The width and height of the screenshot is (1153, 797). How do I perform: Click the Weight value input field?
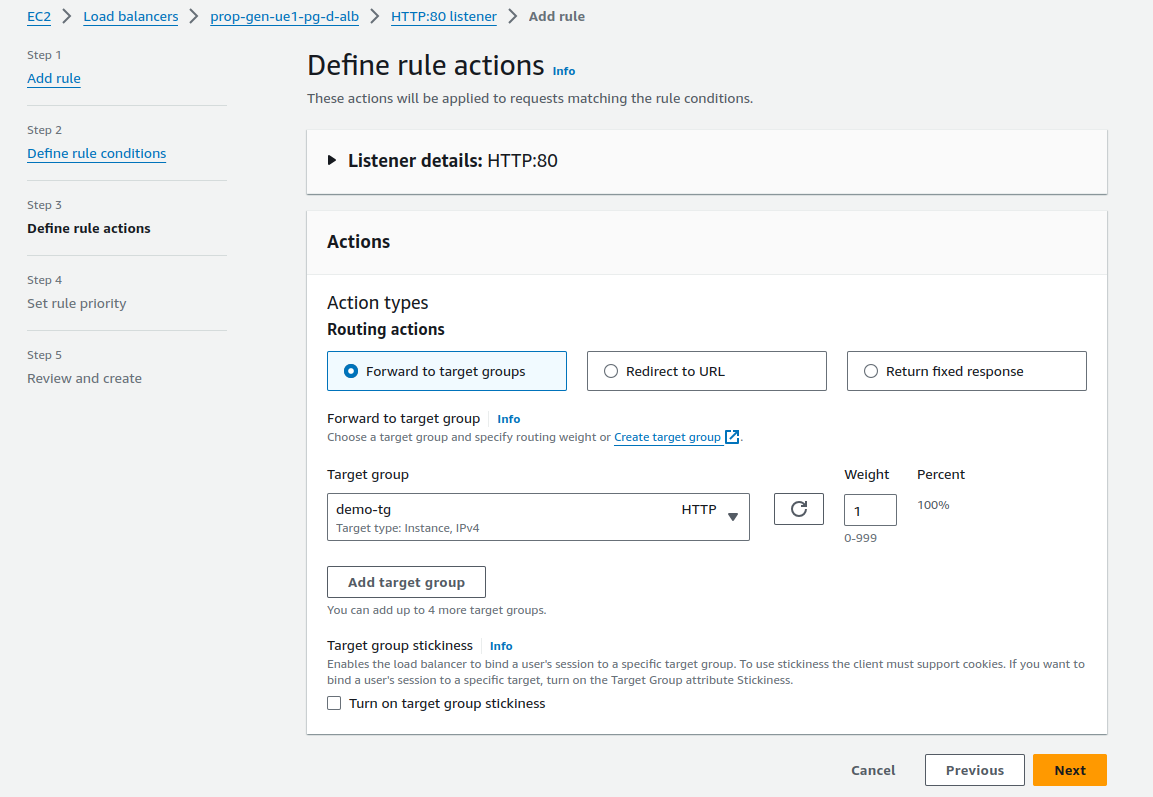pos(869,509)
